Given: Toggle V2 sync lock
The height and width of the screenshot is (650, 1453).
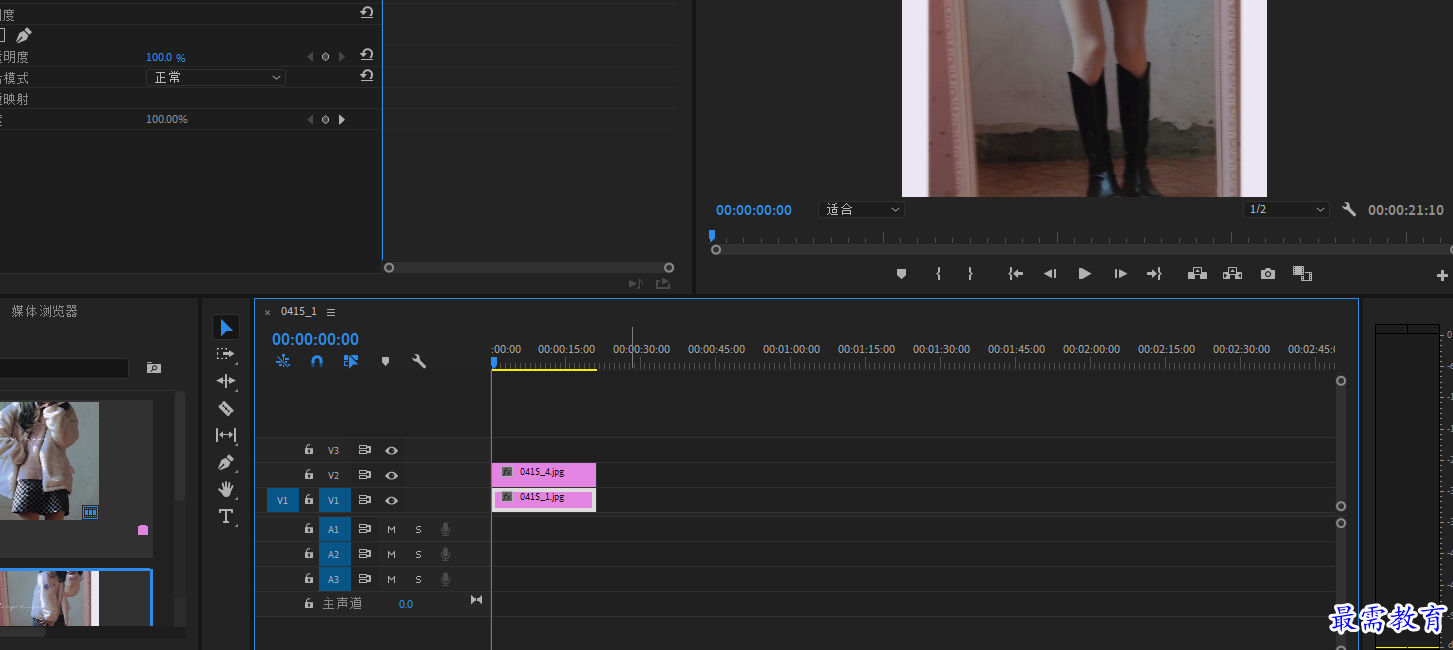Looking at the screenshot, I should [365, 475].
